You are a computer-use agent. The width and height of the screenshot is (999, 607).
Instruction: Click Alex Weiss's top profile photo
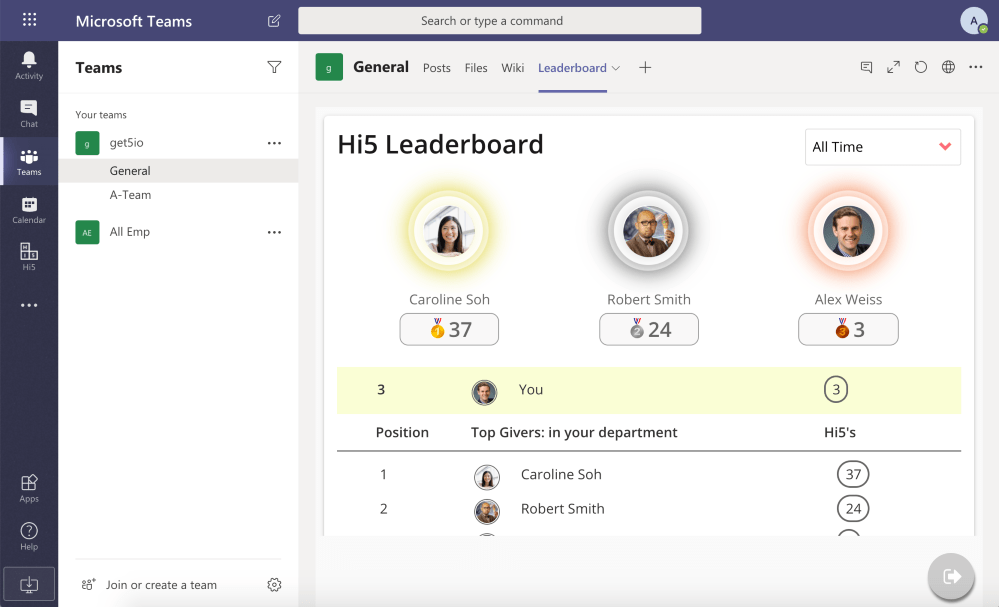[x=848, y=231]
